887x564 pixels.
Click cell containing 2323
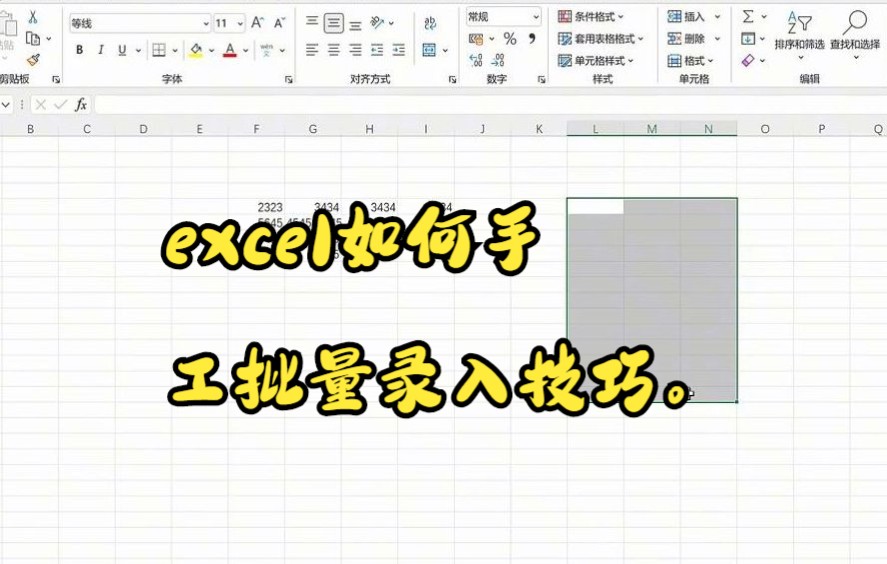click(x=256, y=207)
